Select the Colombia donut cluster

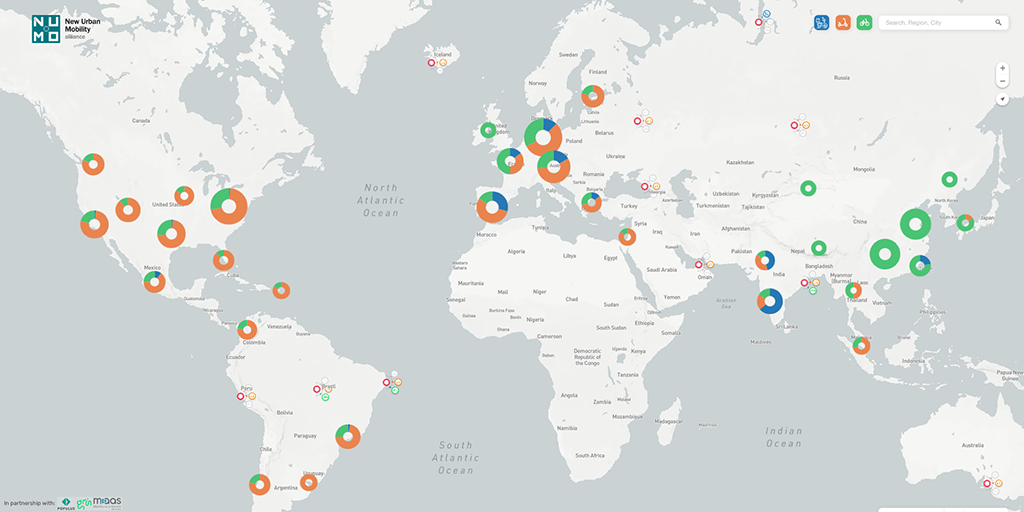(247, 329)
